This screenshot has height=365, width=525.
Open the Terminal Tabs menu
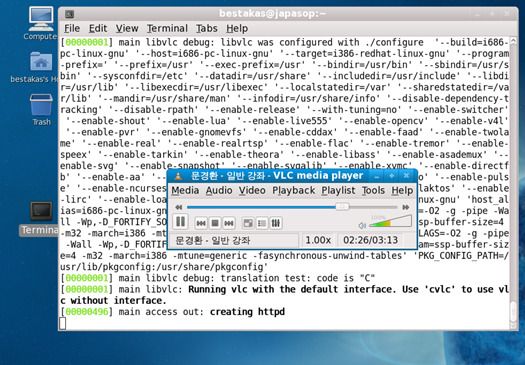point(207,28)
